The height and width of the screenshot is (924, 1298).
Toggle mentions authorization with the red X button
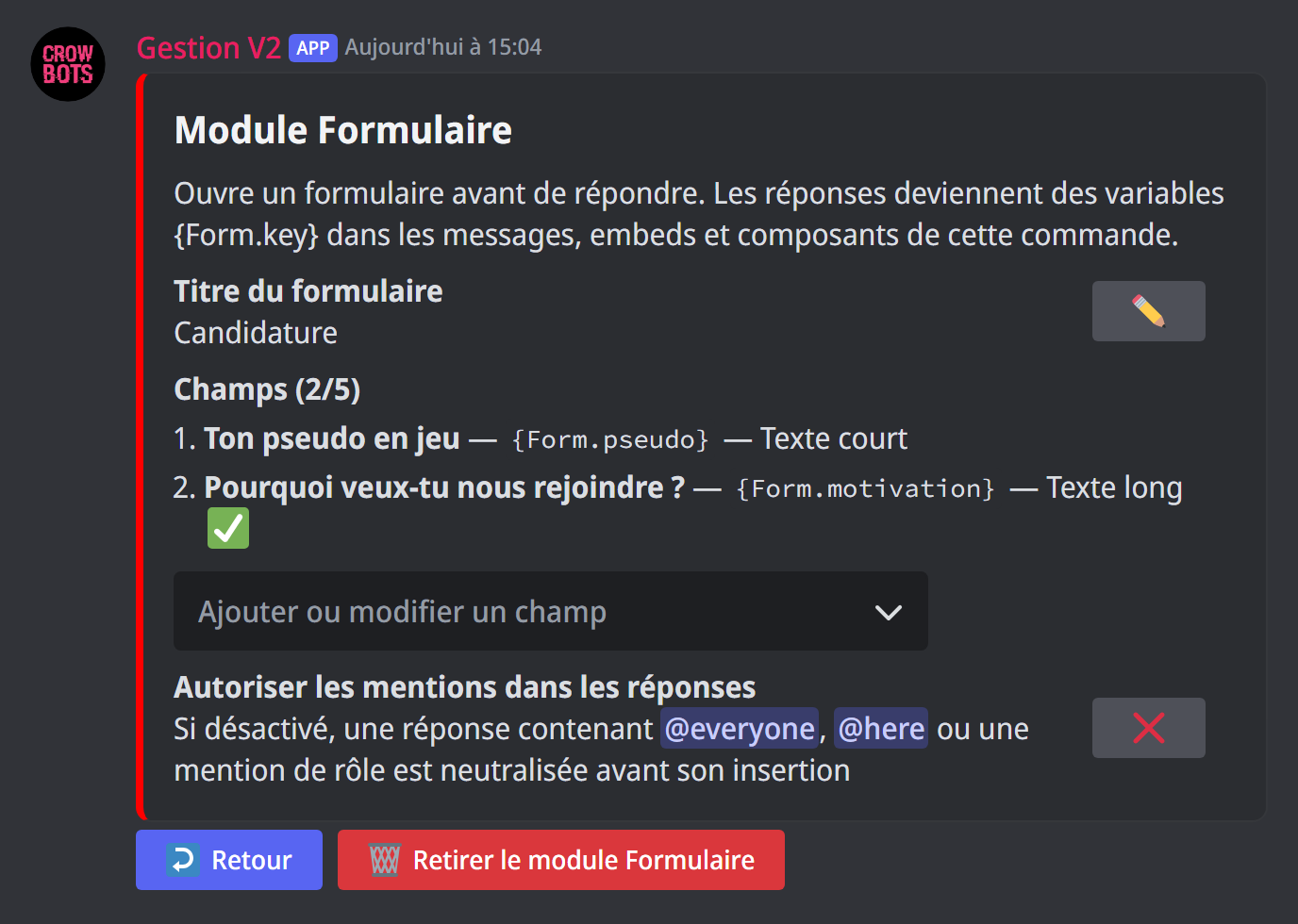(x=1148, y=728)
